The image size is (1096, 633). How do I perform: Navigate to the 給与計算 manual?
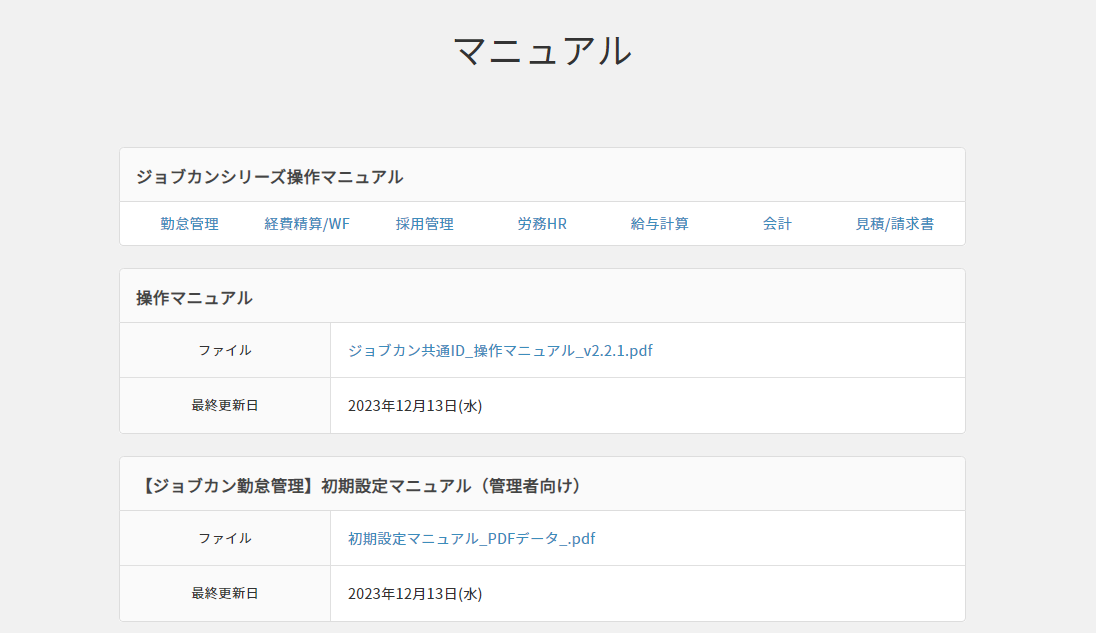coord(659,224)
